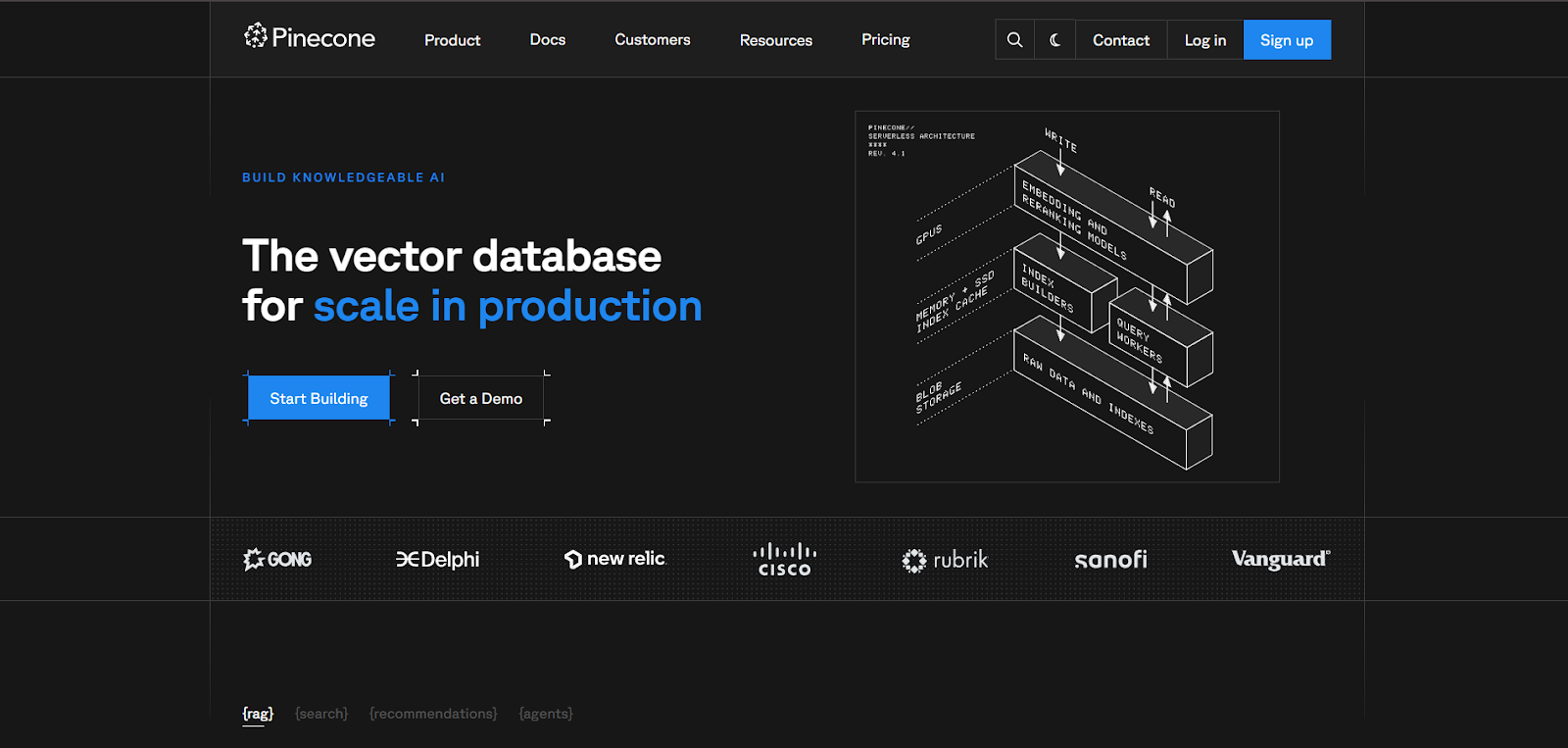Click the MEMORY + SSD INDEX CACHE label
The height and width of the screenshot is (748, 1568).
pos(955,302)
